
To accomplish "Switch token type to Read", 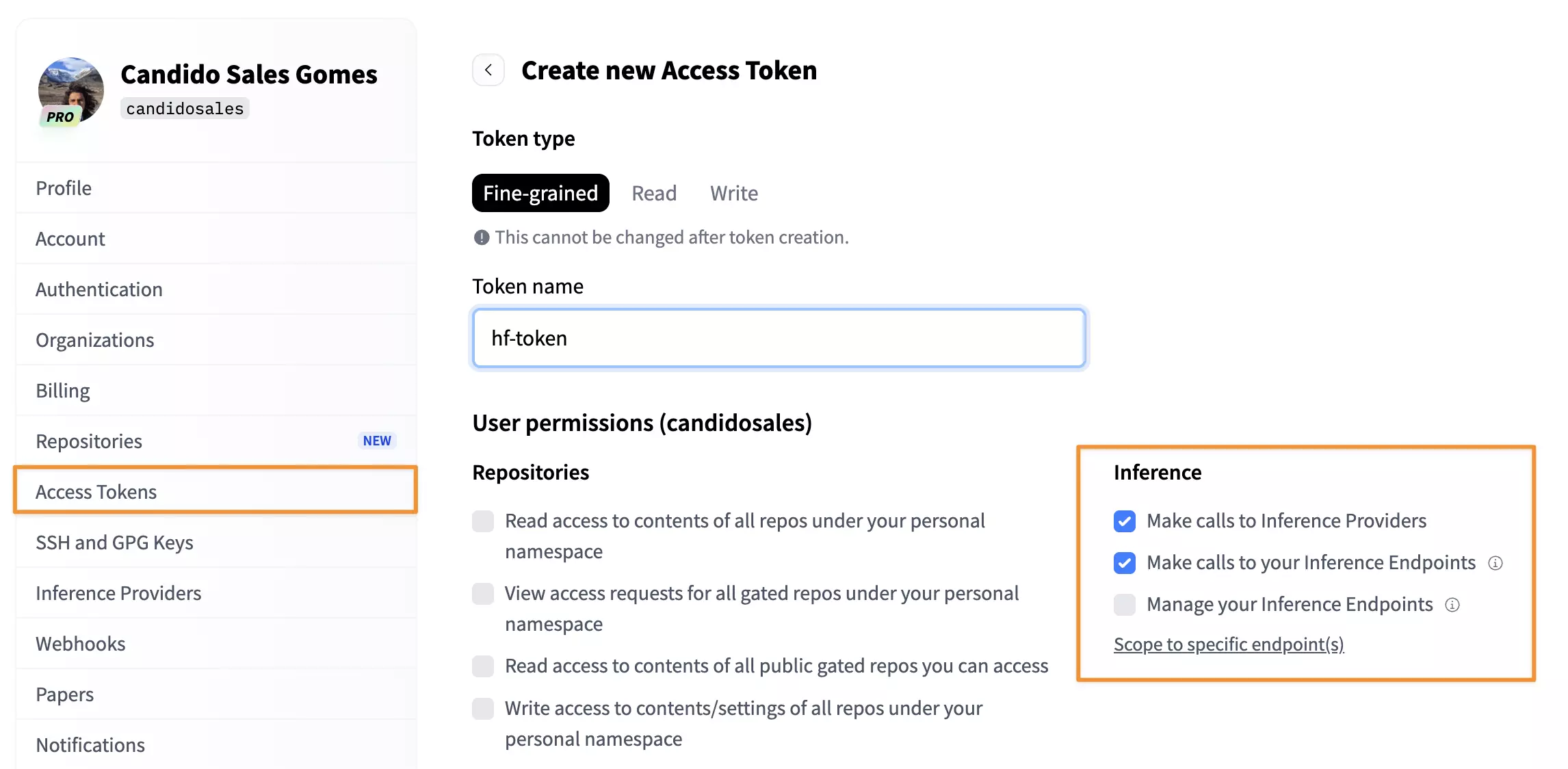I will [654, 193].
